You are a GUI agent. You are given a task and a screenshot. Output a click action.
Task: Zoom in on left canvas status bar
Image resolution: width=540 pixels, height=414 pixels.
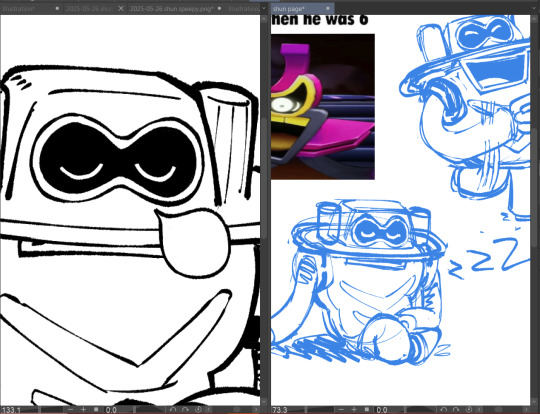[83, 410]
